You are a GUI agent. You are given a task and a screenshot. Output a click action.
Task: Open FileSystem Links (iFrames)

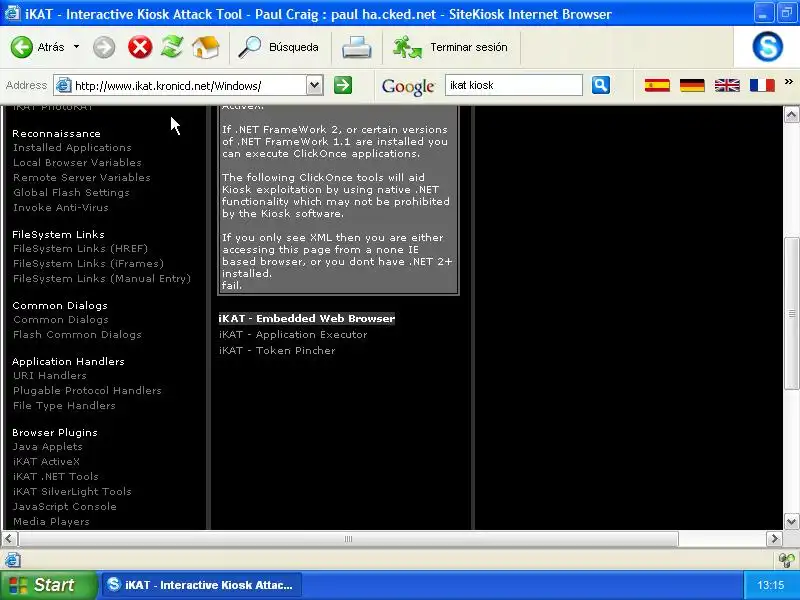pos(88,263)
